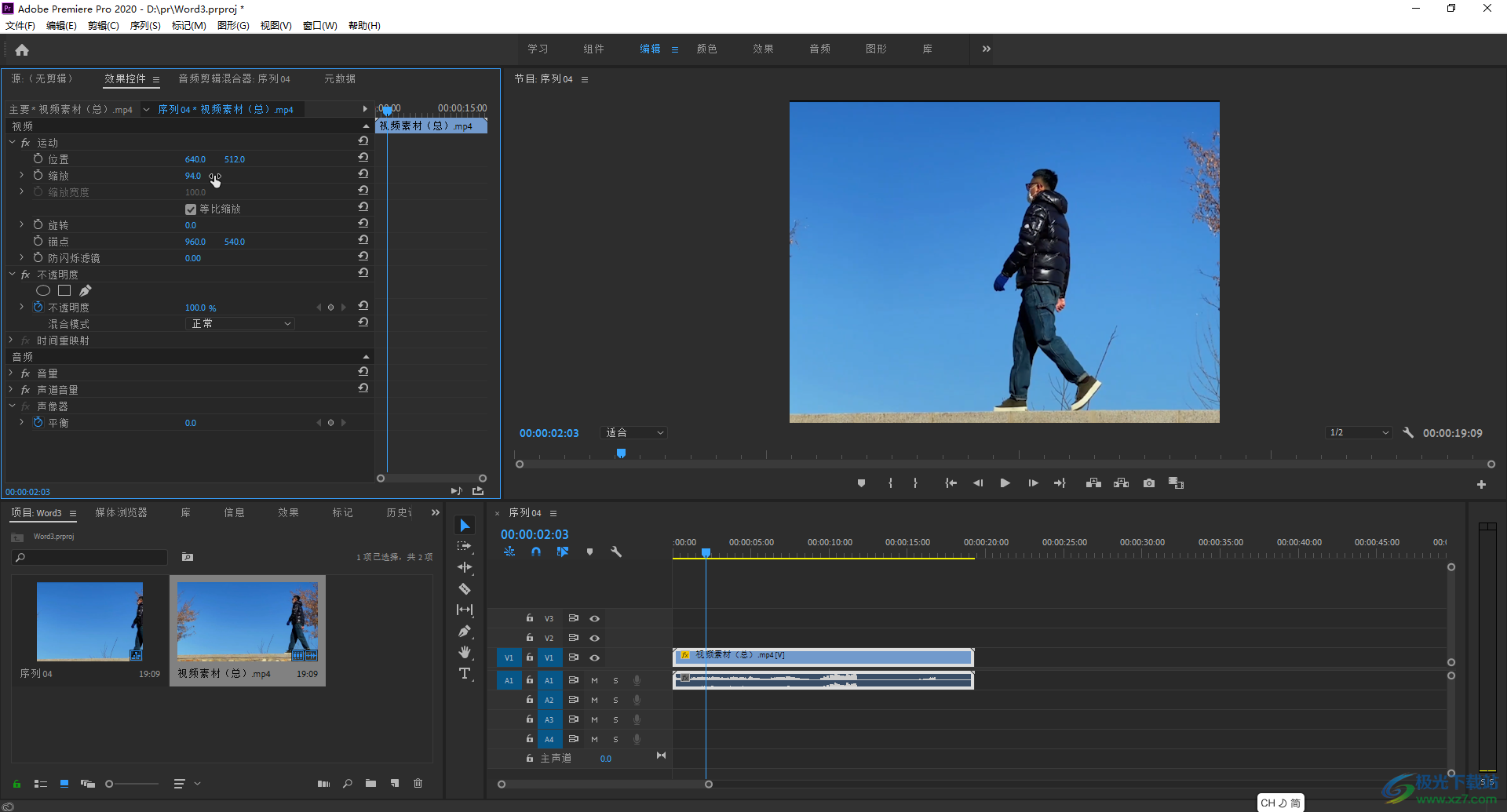
Task: Toggle V1 track output eye
Action: pyautogui.click(x=595, y=657)
